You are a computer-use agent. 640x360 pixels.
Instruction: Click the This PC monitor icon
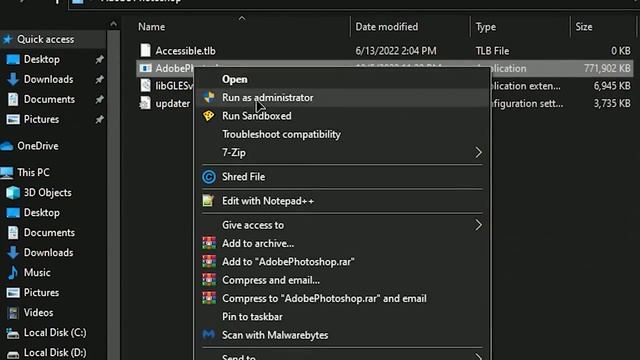point(7,173)
